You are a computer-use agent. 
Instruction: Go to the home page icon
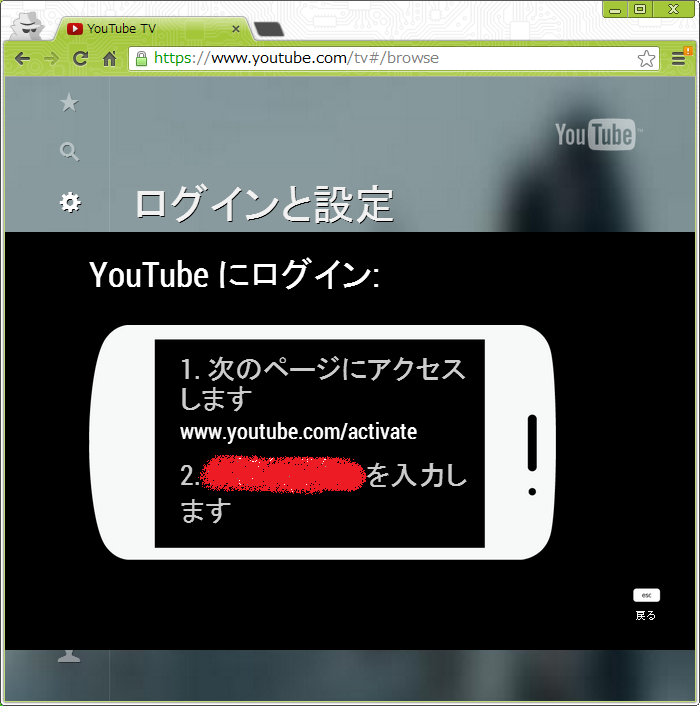pos(109,59)
